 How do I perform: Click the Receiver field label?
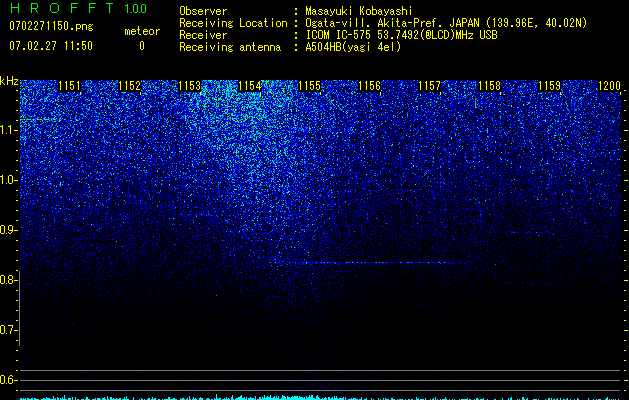click(203, 35)
